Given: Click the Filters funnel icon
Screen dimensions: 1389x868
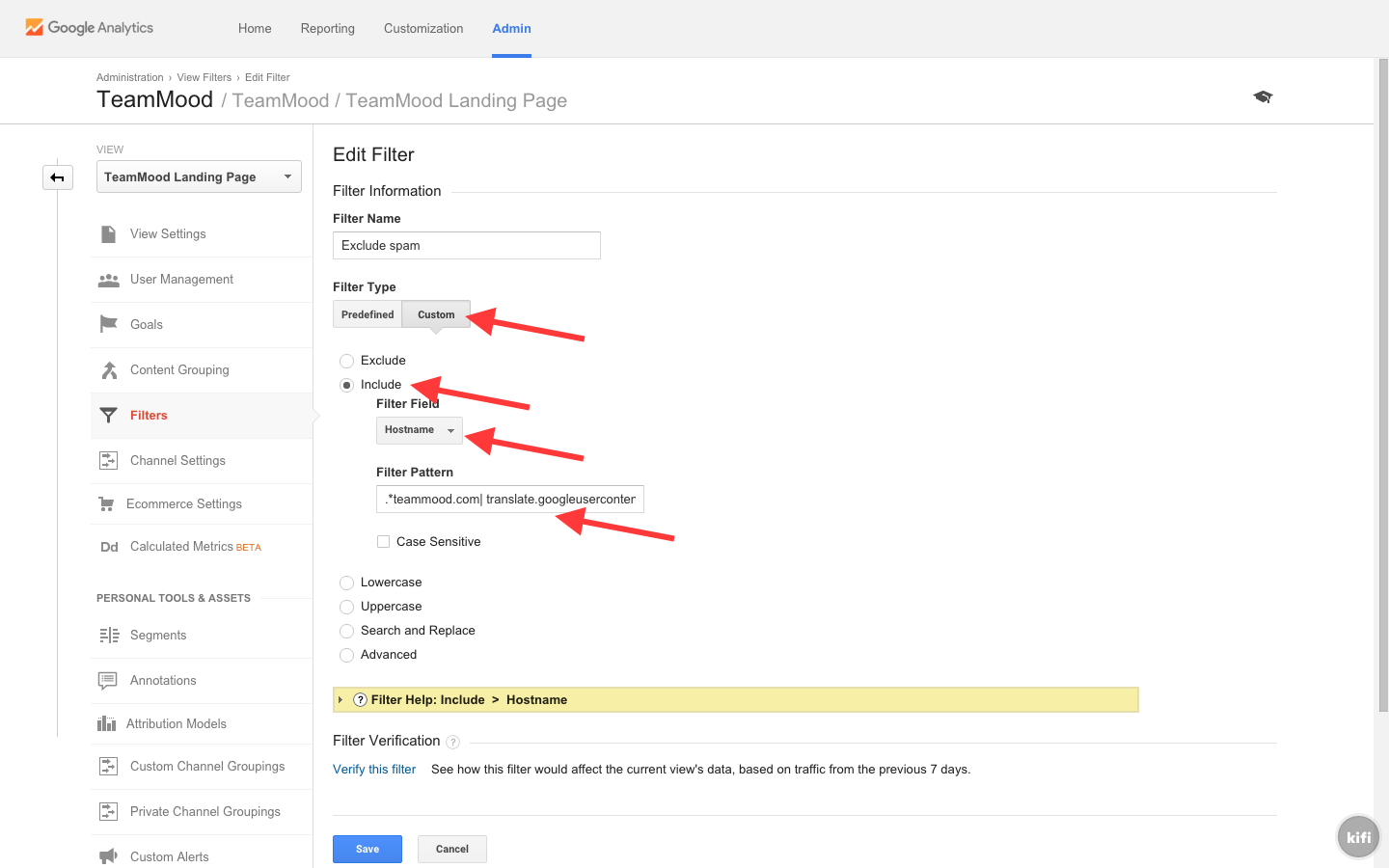Looking at the screenshot, I should coord(109,416).
